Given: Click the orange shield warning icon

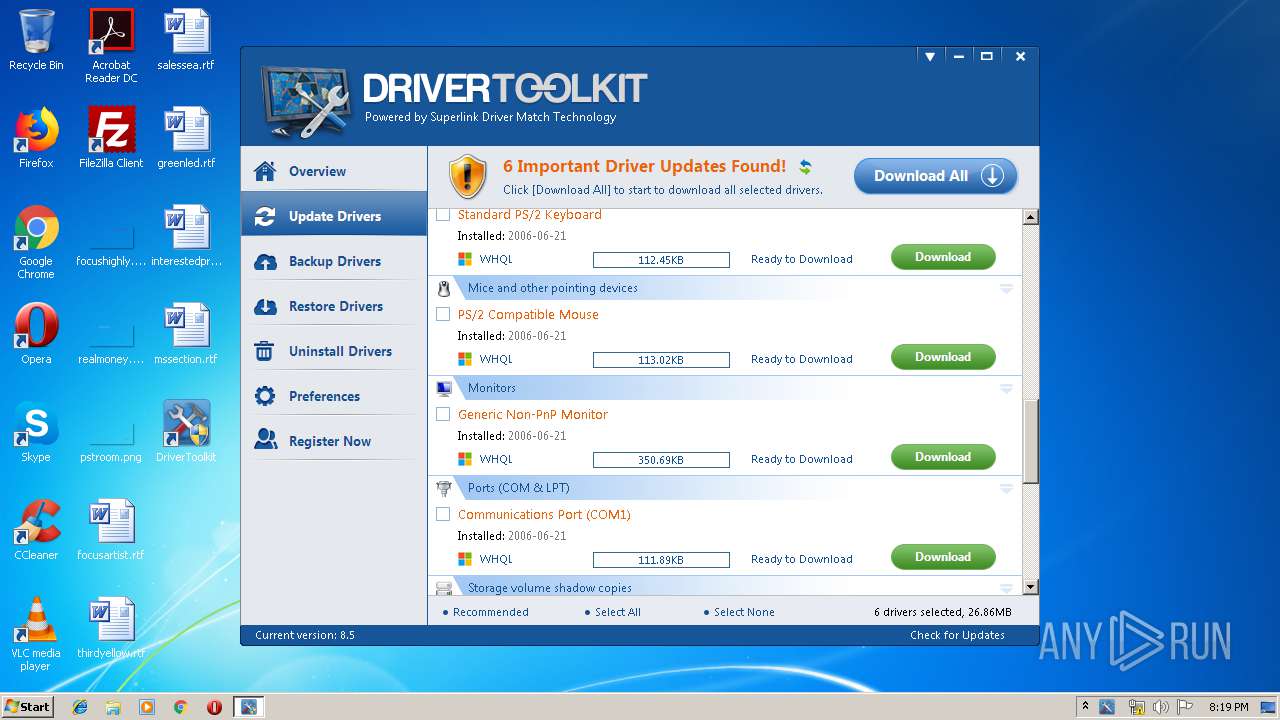Looking at the screenshot, I should tap(467, 176).
